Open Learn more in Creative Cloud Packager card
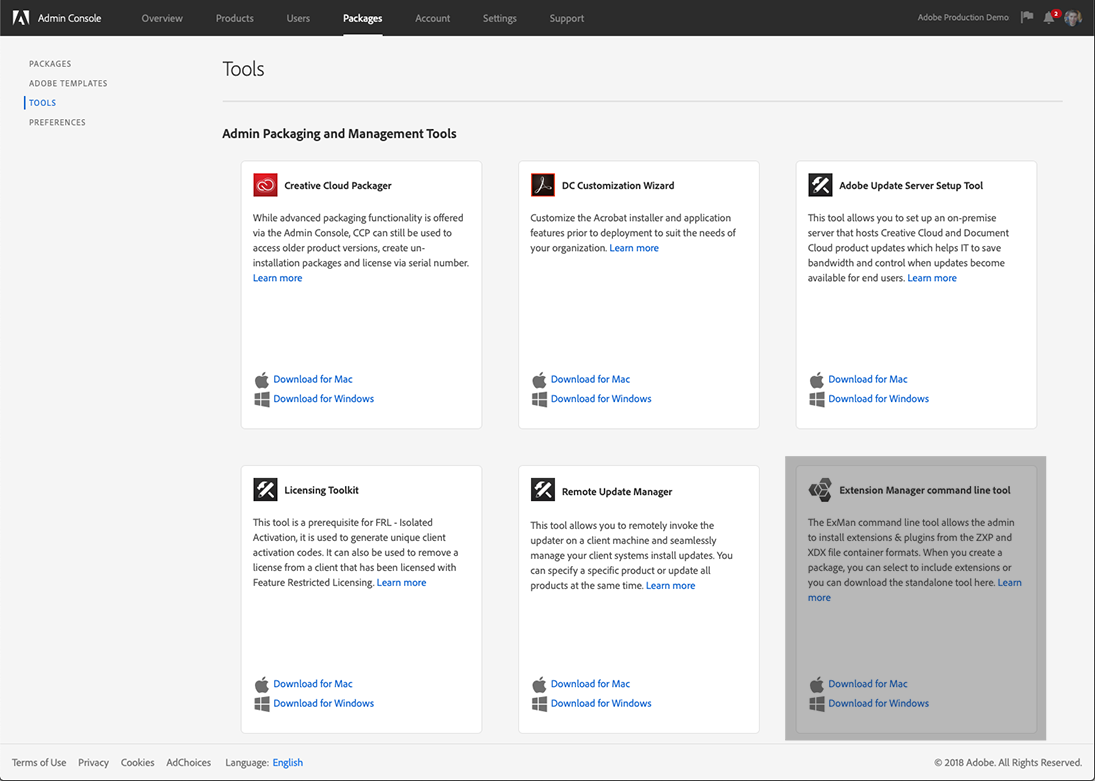Screen dimensions: 1095x781 click(277, 278)
